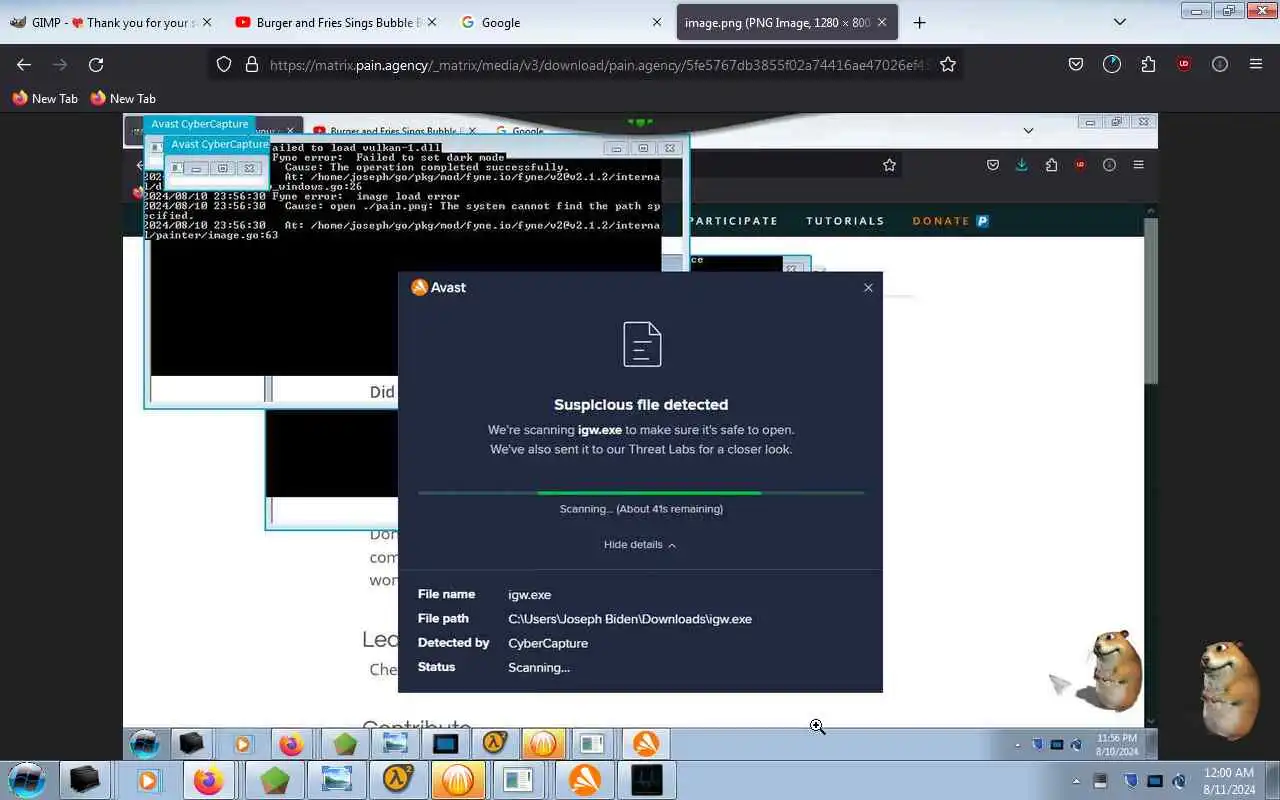Click the green Avast scanning progress bar

649,493
